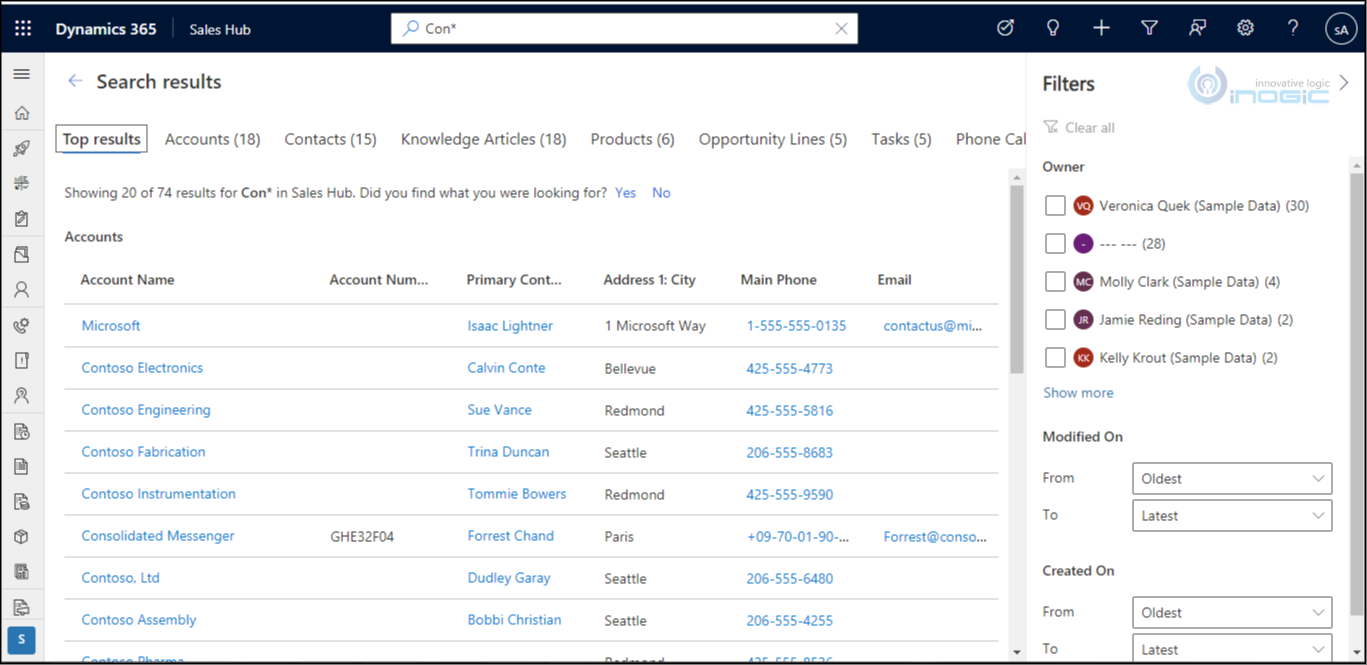Check the Molly Clark owner filter

coord(1055,282)
